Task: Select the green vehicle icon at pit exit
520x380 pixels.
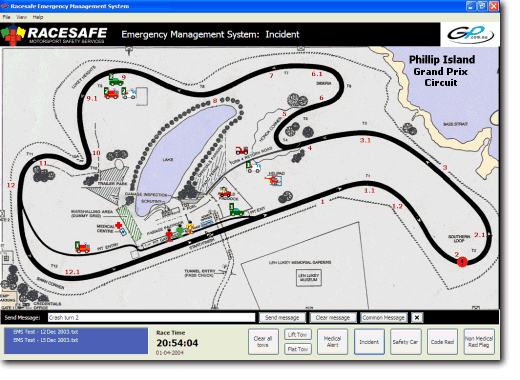Action: coord(236,210)
